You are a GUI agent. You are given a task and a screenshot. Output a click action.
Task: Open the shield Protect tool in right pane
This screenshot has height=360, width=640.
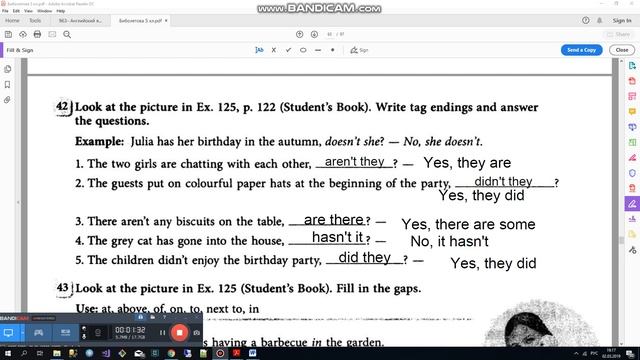click(632, 173)
